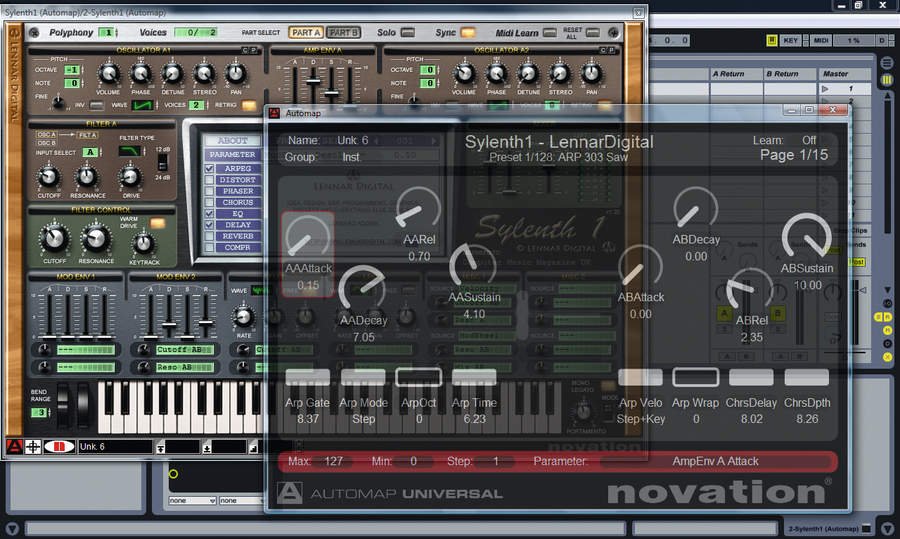Image resolution: width=900 pixels, height=539 pixels.
Task: Click the MIDI map button in Ableton
Action: click(x=821, y=40)
